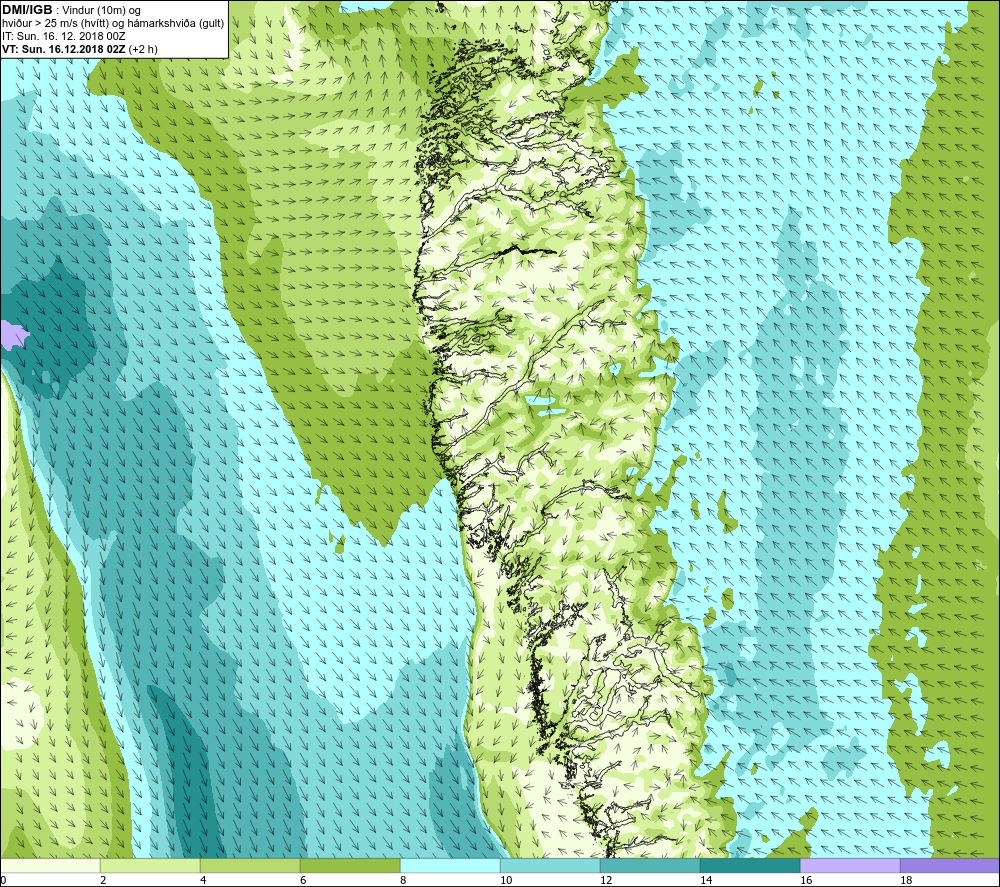
Task: Click the scale label '16'
Action: [806, 881]
